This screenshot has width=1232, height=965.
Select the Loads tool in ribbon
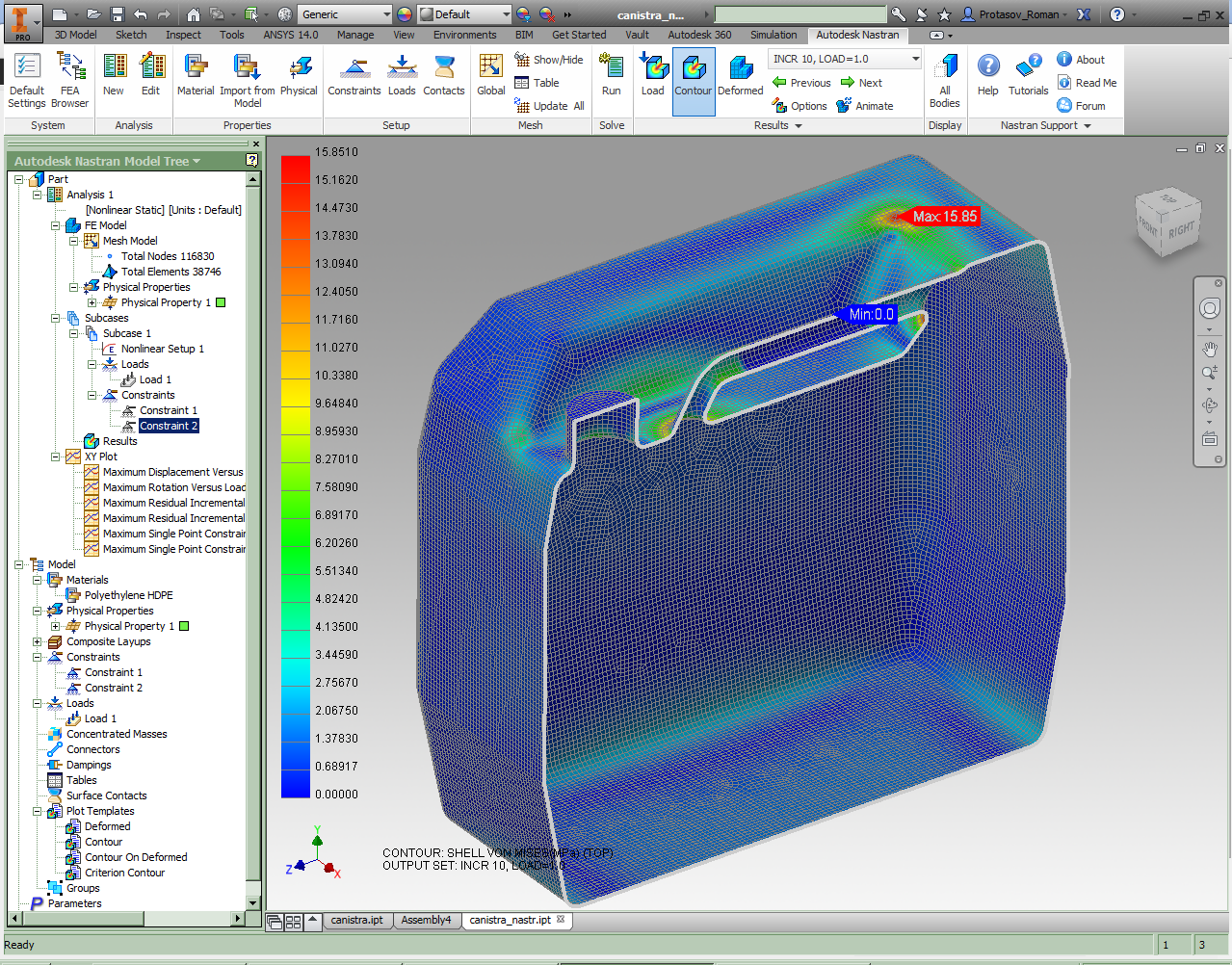(402, 75)
